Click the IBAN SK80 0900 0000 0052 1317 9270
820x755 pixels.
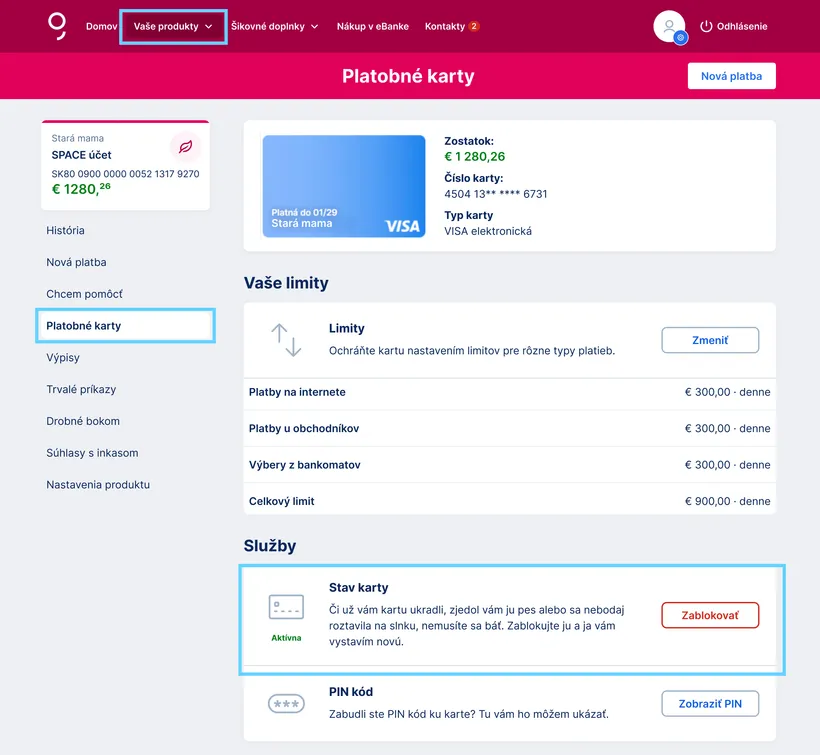click(125, 174)
